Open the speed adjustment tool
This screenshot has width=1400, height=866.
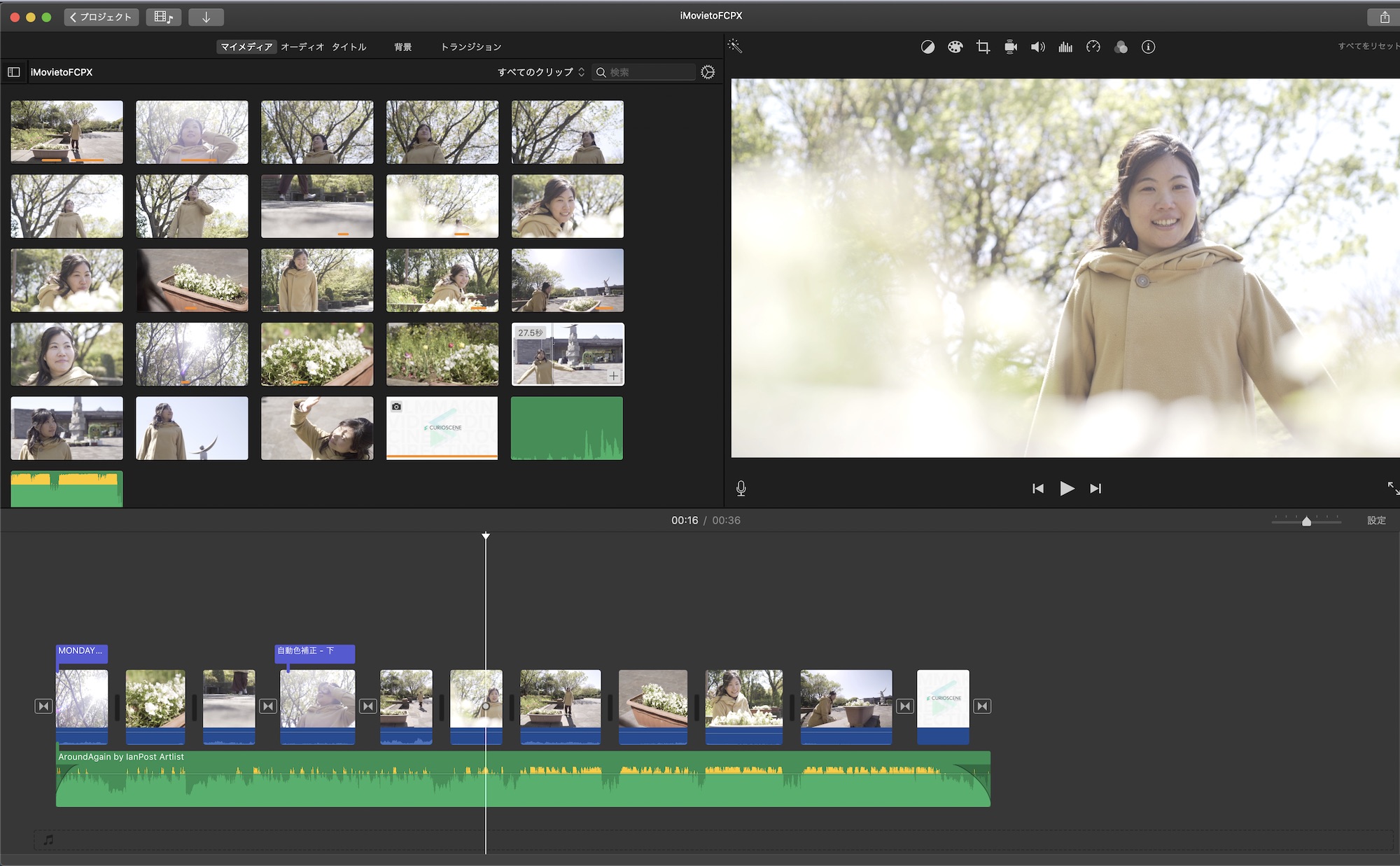[x=1093, y=47]
